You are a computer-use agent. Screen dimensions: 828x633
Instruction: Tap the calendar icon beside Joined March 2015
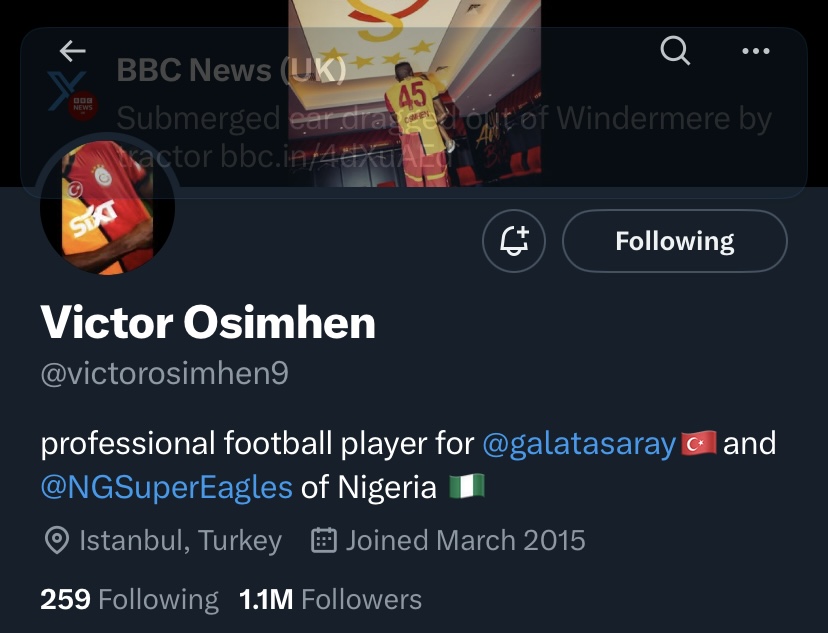click(325, 540)
